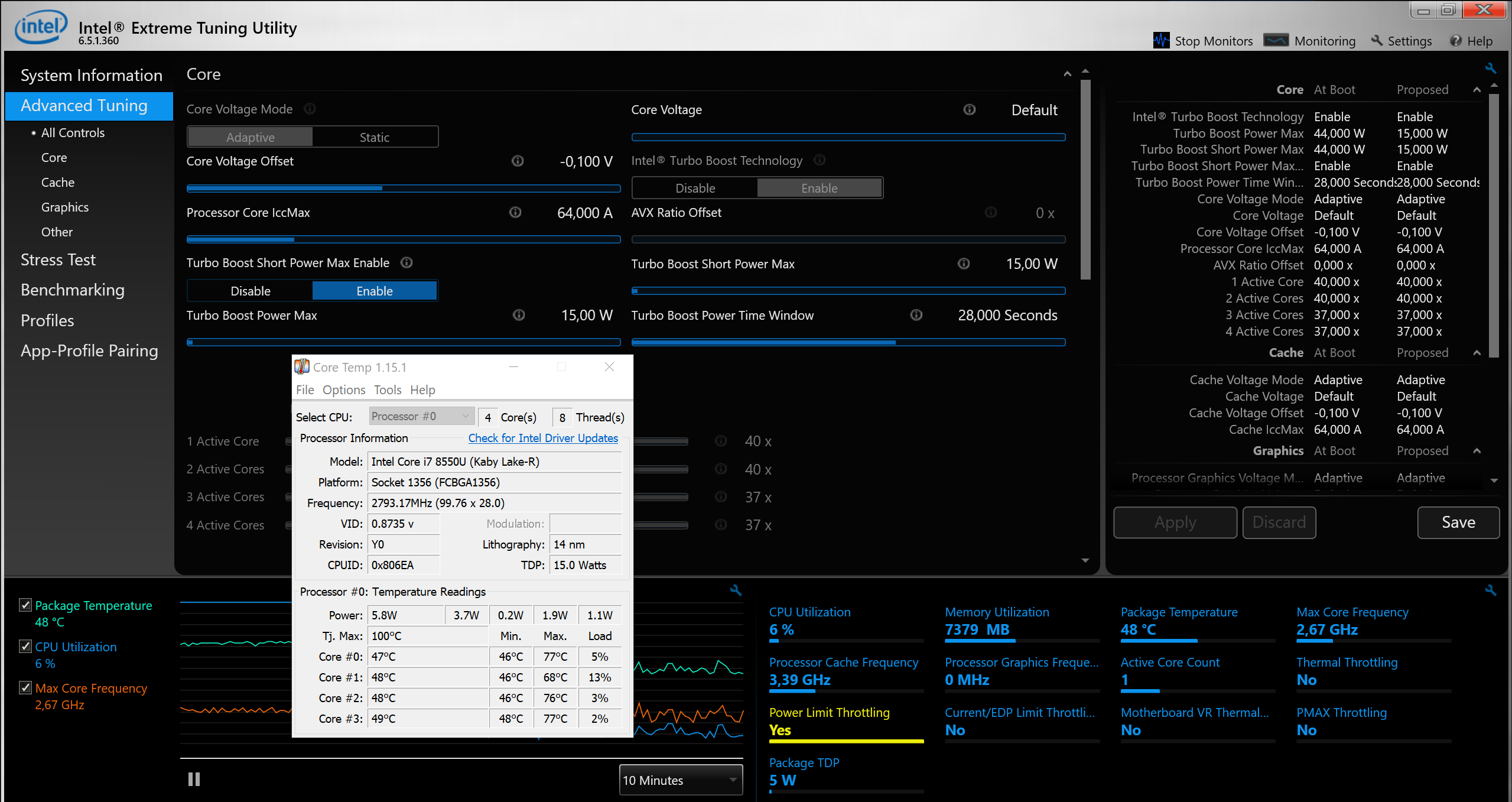Open the Stress Test section

[x=58, y=260]
